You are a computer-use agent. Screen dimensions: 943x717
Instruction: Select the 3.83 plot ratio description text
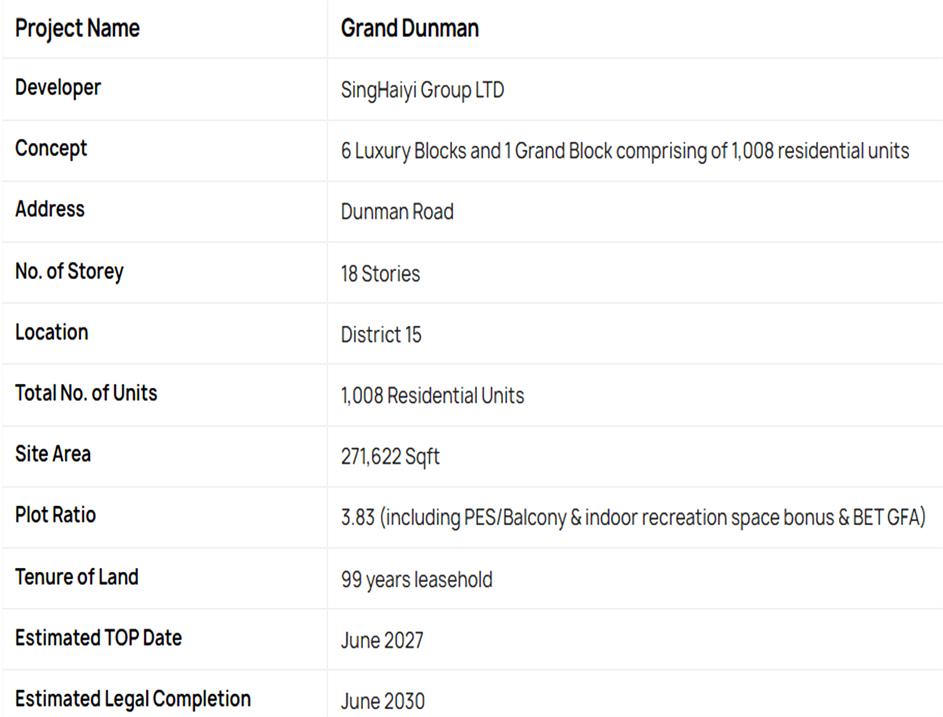pos(633,518)
